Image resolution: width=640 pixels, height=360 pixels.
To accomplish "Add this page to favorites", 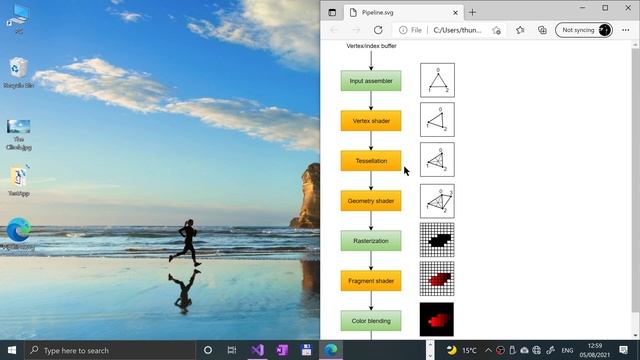I will coord(496,30).
